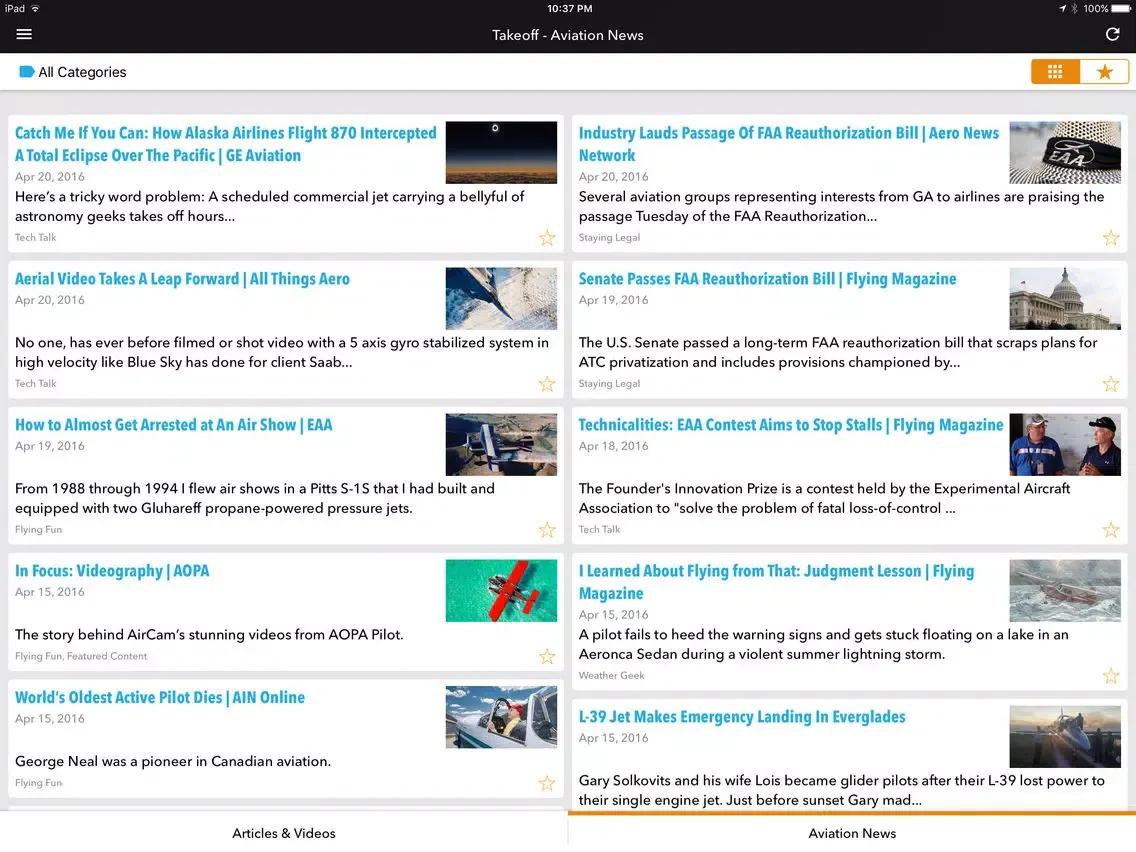Tap the two men in caps thumbnail
This screenshot has height=852, width=1136.
tap(1064, 444)
